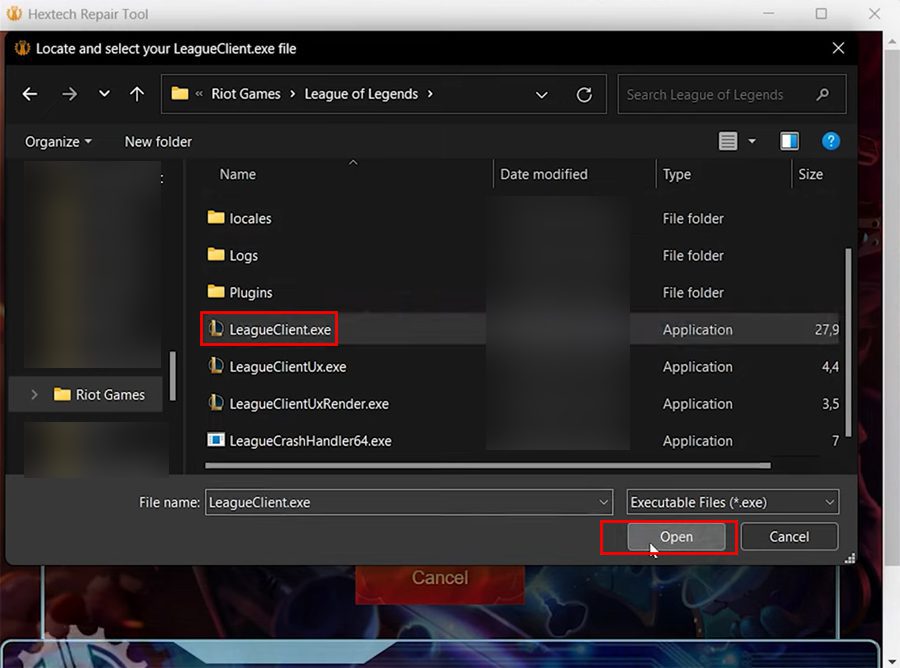Switch the file list view mode
The height and width of the screenshot is (668, 900).
[729, 141]
